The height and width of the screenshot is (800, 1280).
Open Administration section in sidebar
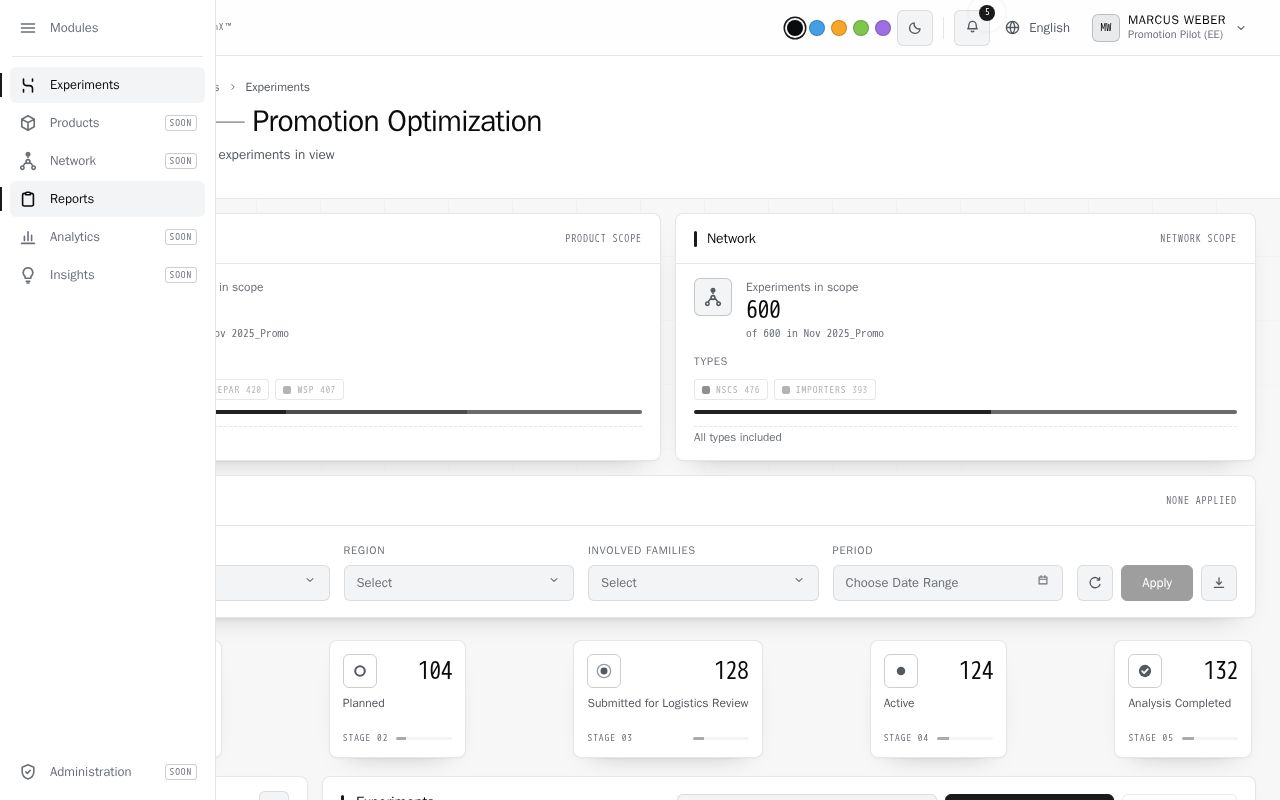click(x=108, y=772)
